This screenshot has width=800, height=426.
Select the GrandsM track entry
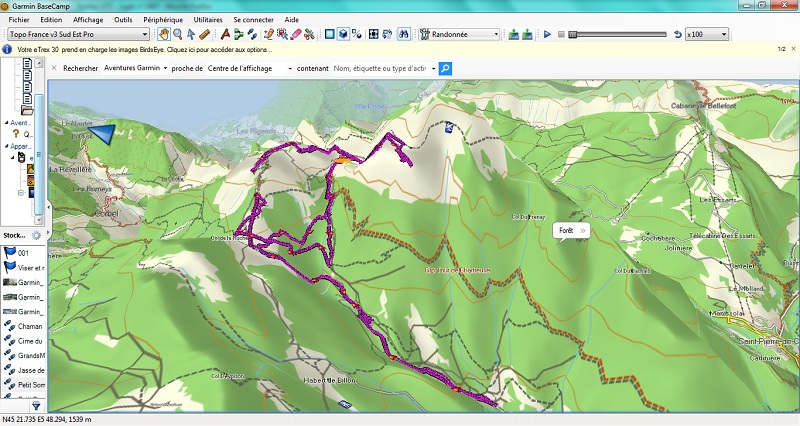click(x=23, y=355)
